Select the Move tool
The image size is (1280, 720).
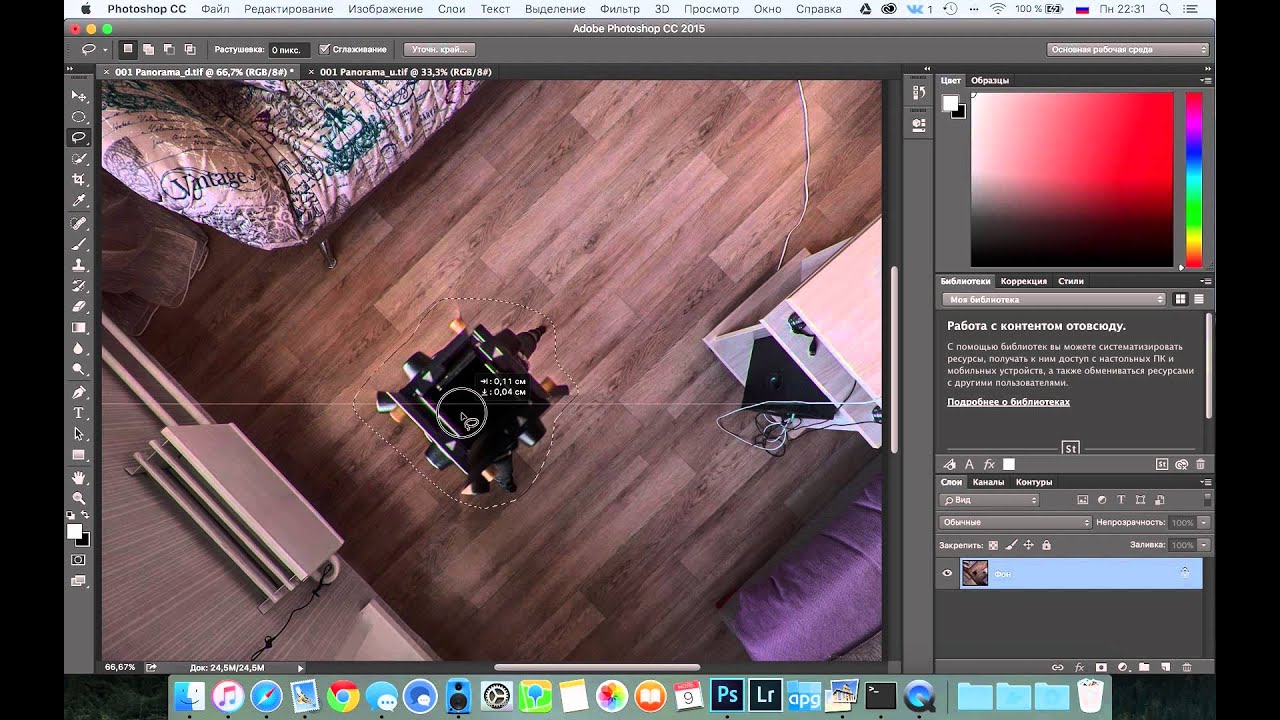[79, 96]
